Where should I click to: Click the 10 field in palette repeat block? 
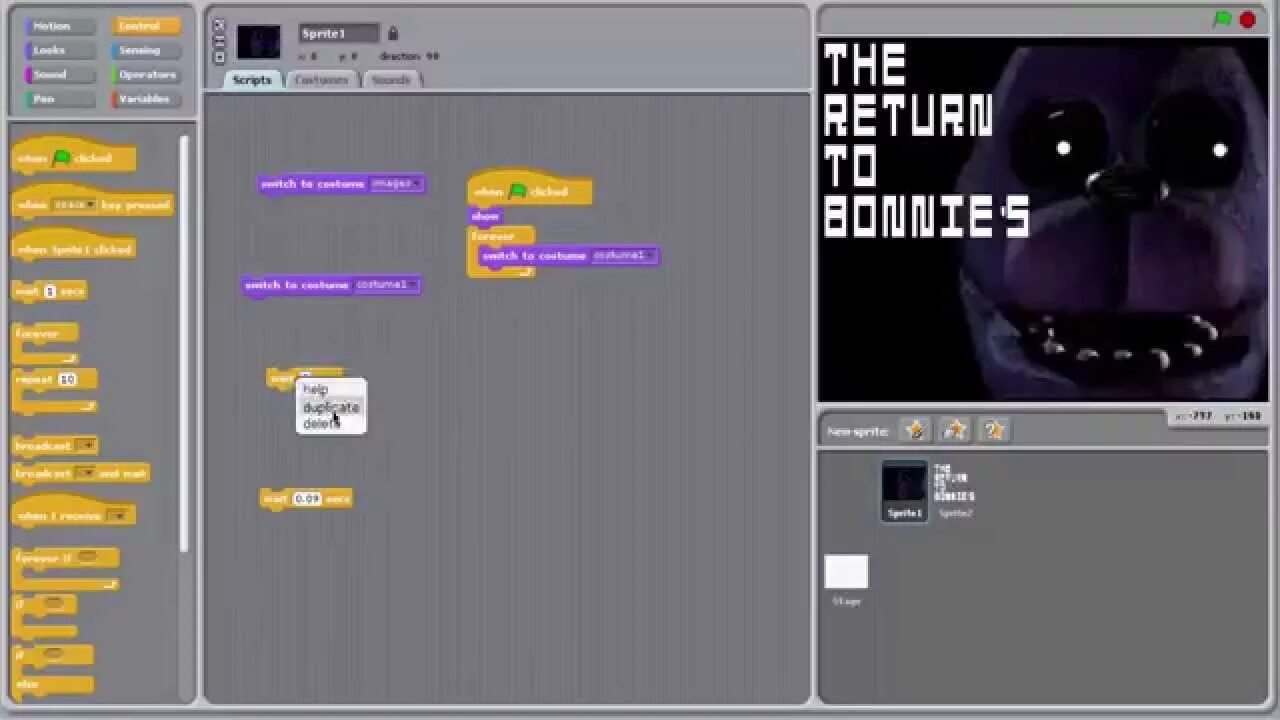[x=67, y=380]
